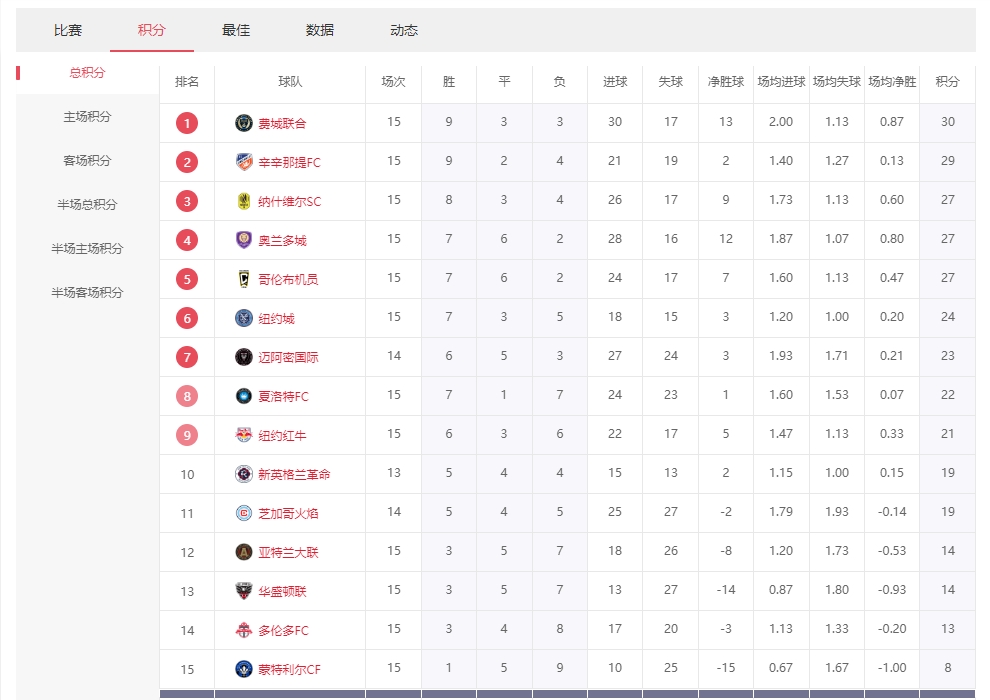Select the 数据 tab
990x700 pixels.
click(320, 30)
